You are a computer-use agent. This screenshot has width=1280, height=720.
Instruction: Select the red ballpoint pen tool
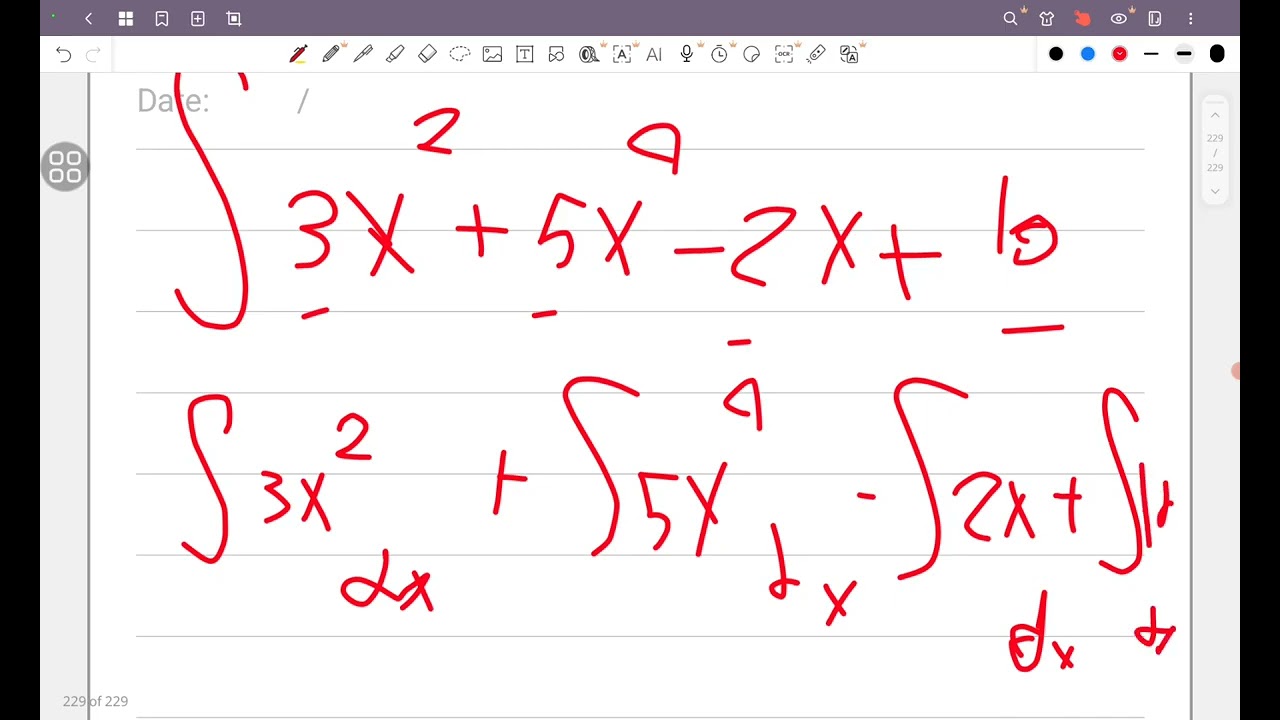coord(298,54)
